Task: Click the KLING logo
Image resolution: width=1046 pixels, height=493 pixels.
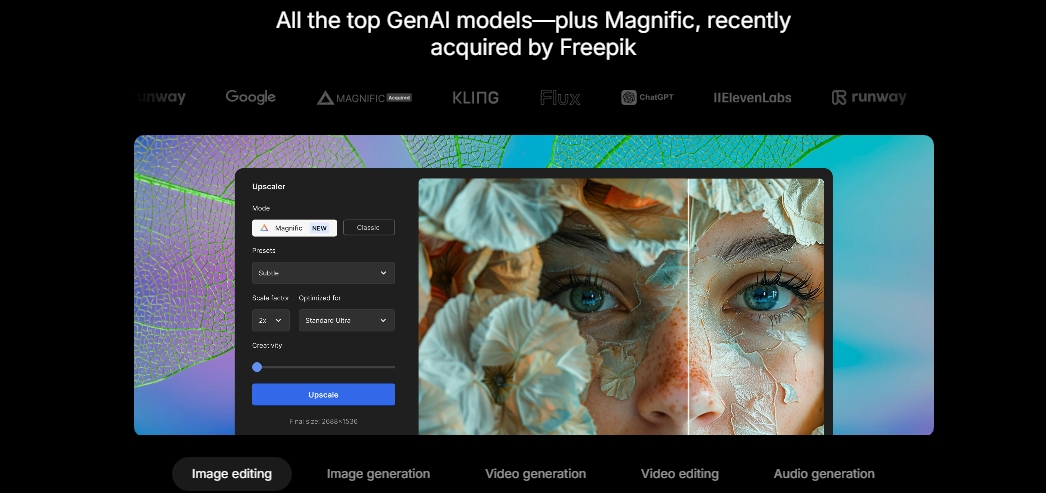Action: (x=476, y=98)
